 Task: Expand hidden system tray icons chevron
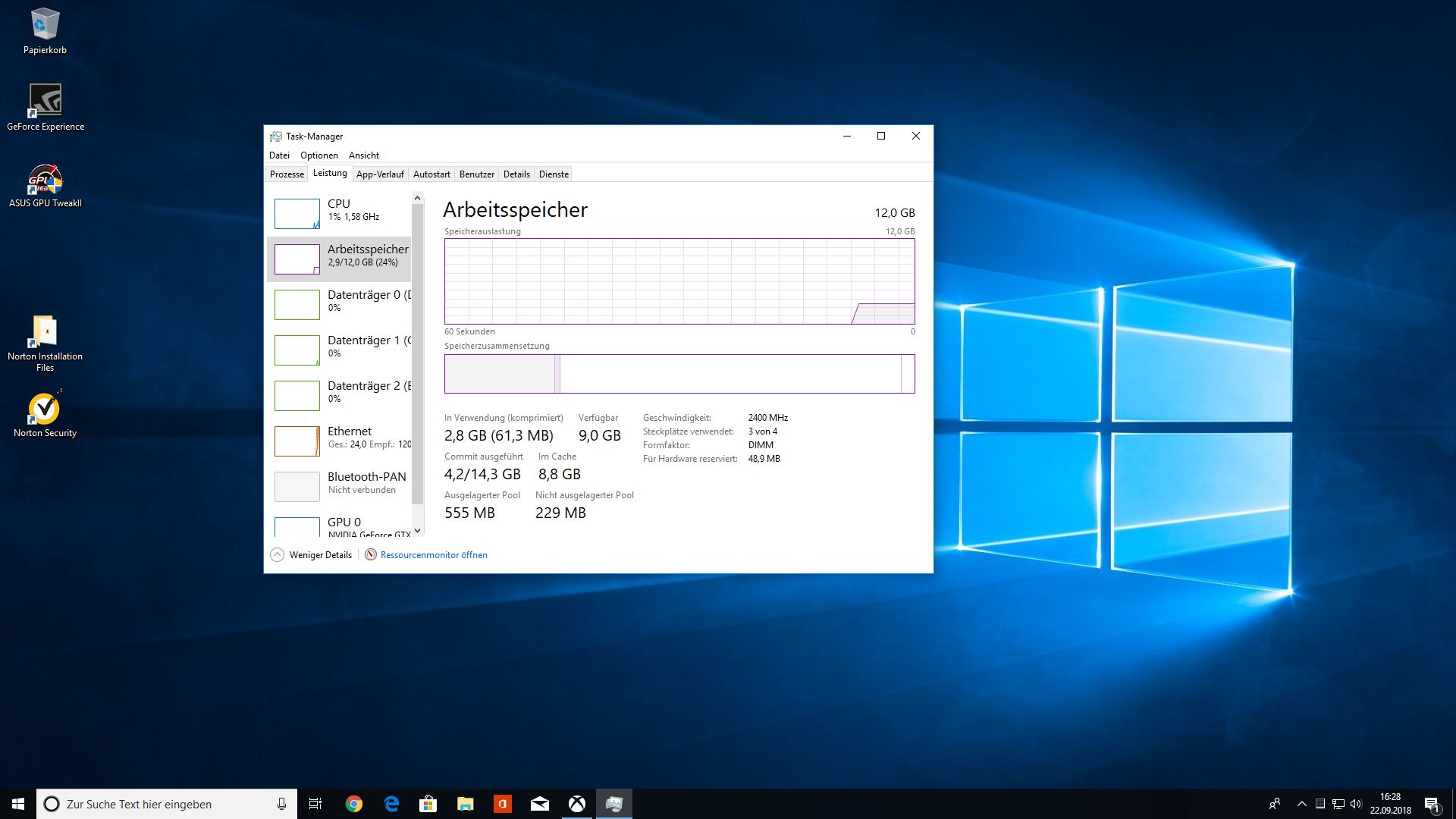pyautogui.click(x=1301, y=804)
